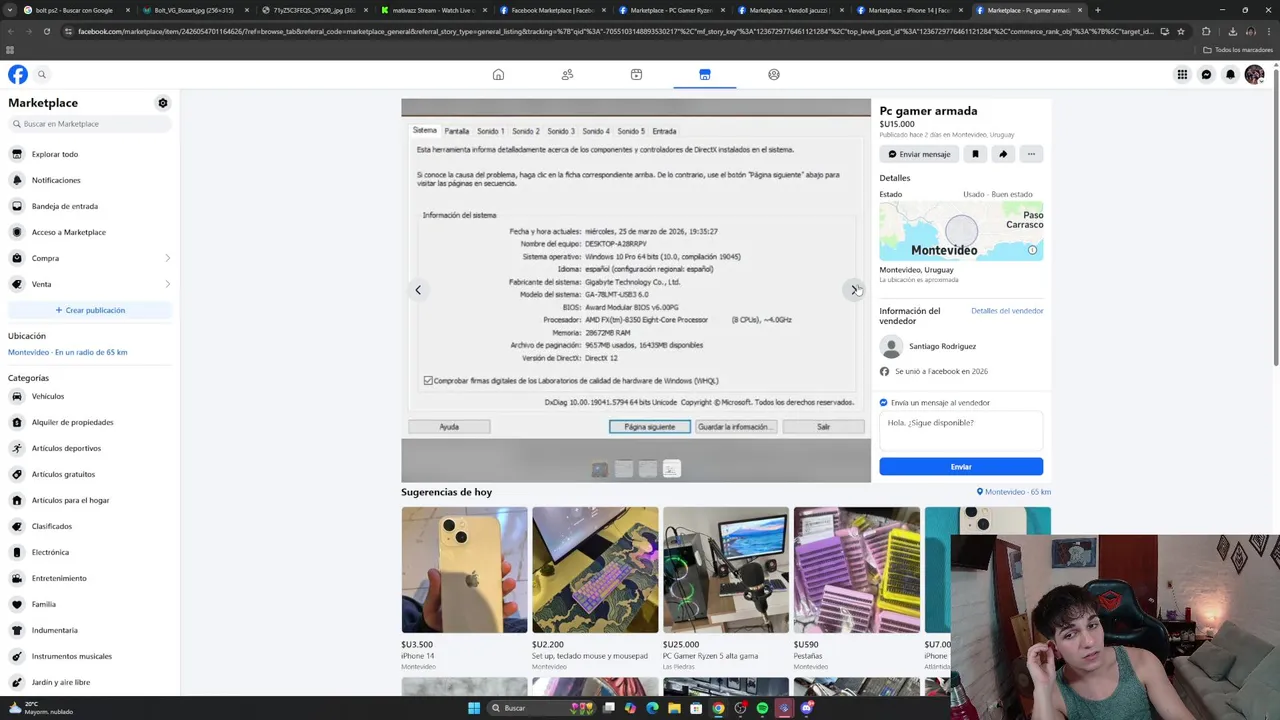
Task: Share the listing with arrow icon
Action: [x=1003, y=154]
